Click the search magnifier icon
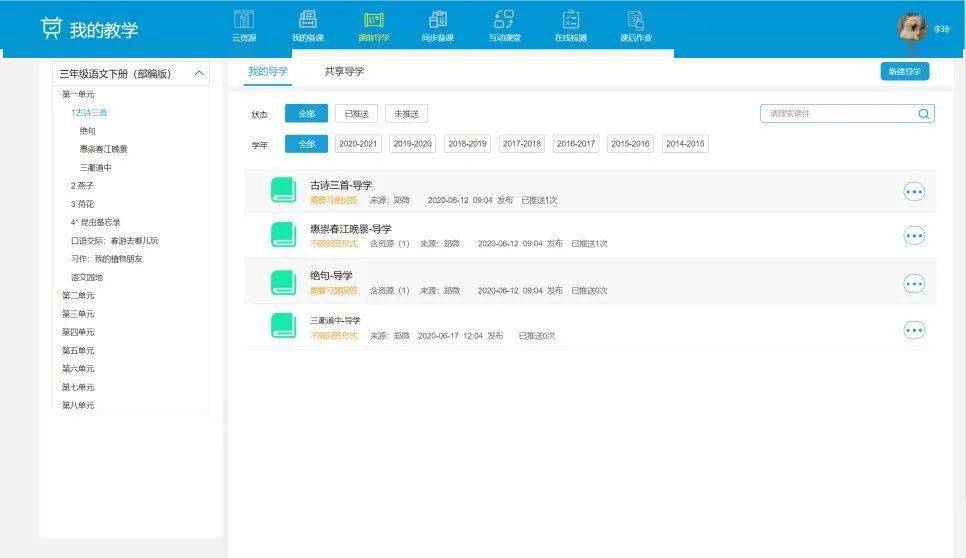Viewport: 966px width, 558px height. 923,113
